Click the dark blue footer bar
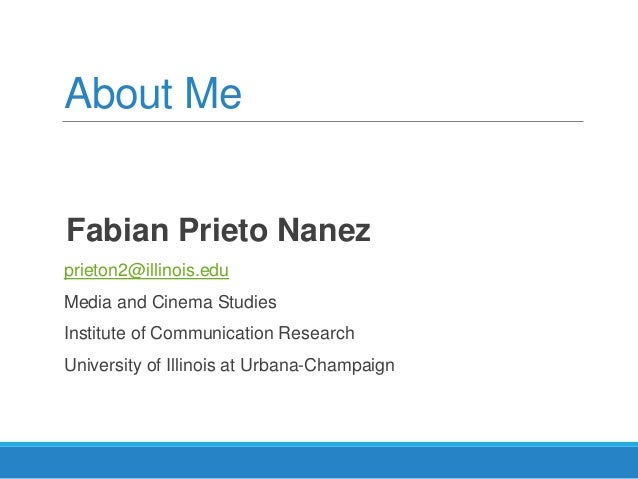638x479 pixels. click(x=319, y=464)
